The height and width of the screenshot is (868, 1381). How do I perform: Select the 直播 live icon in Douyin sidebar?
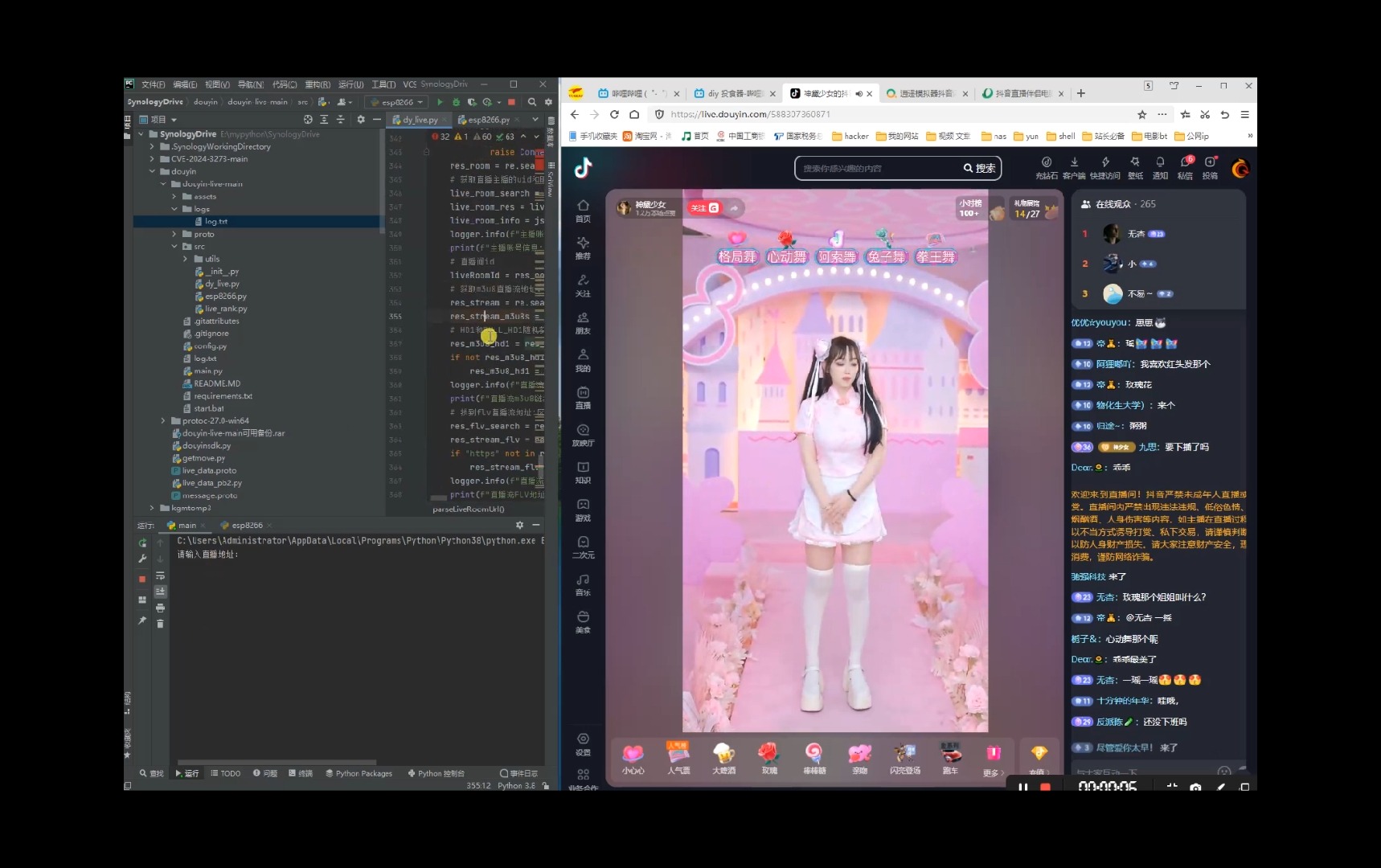(584, 396)
